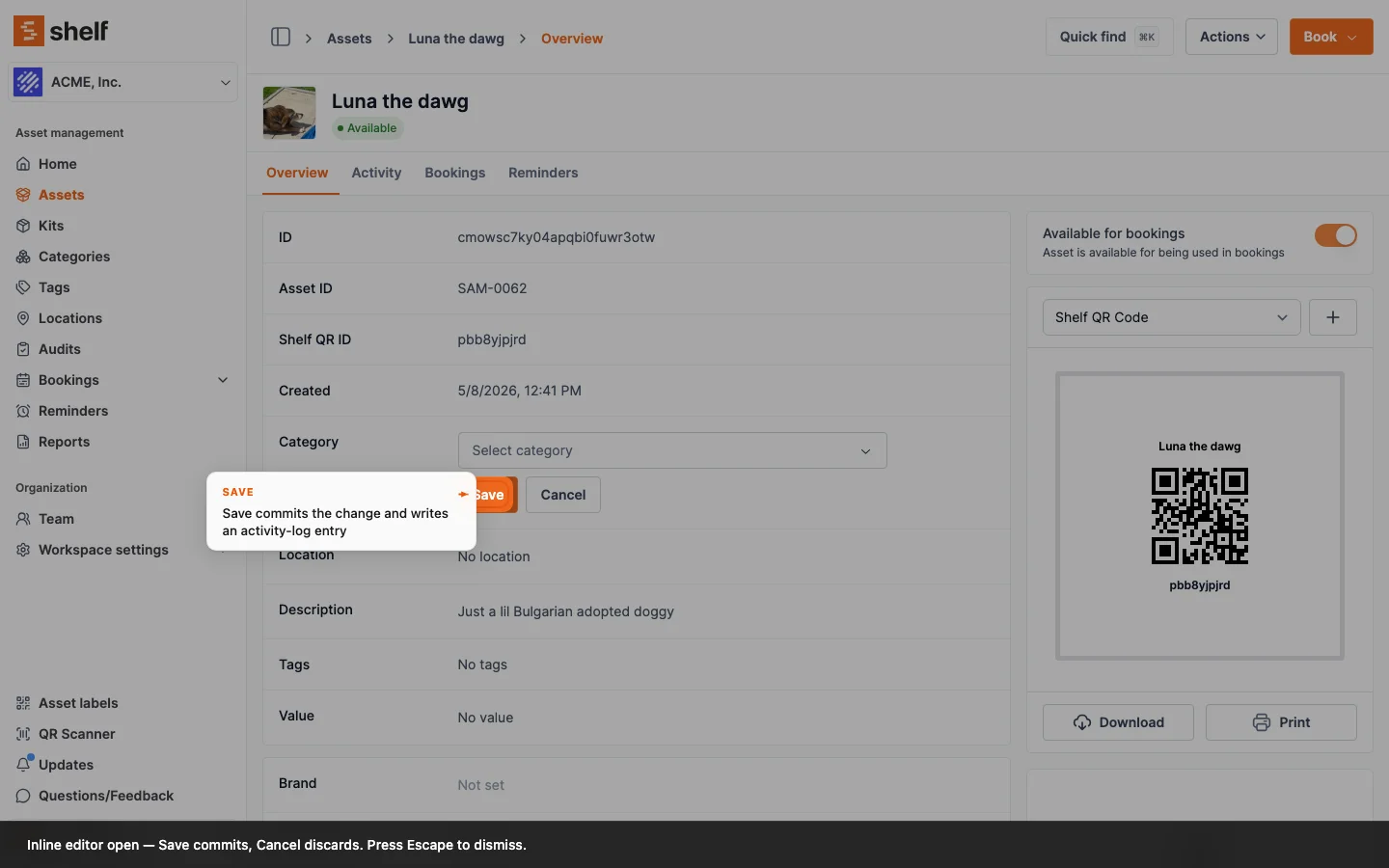Switch to the Reminders tab
The image size is (1389, 868).
coord(543,173)
